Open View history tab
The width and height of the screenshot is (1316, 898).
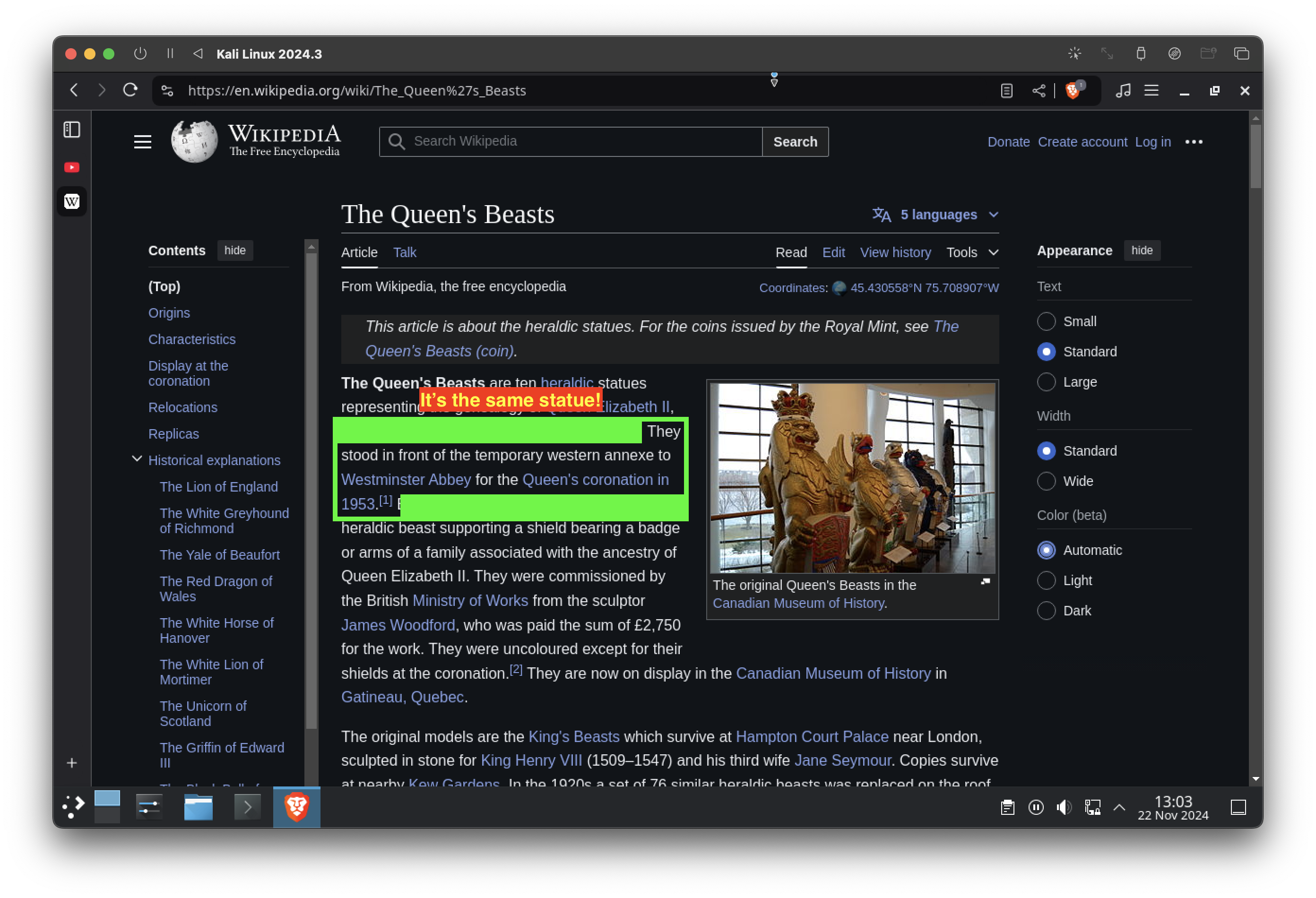pos(895,252)
